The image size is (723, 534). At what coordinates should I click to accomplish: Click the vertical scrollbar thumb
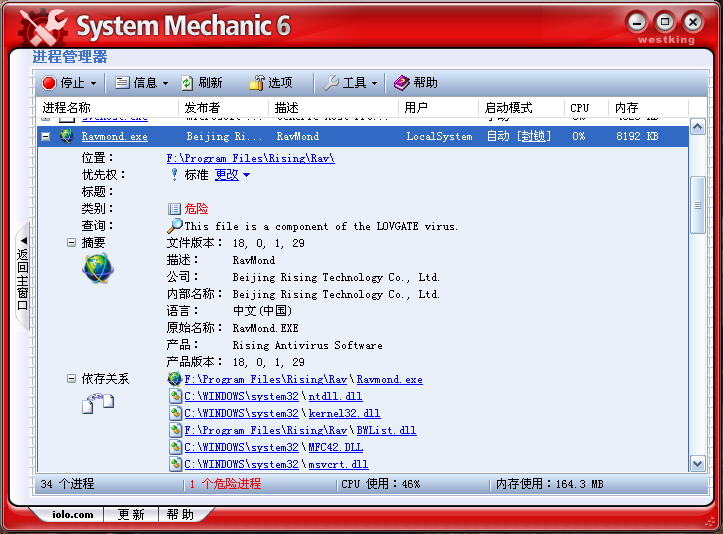tap(698, 205)
